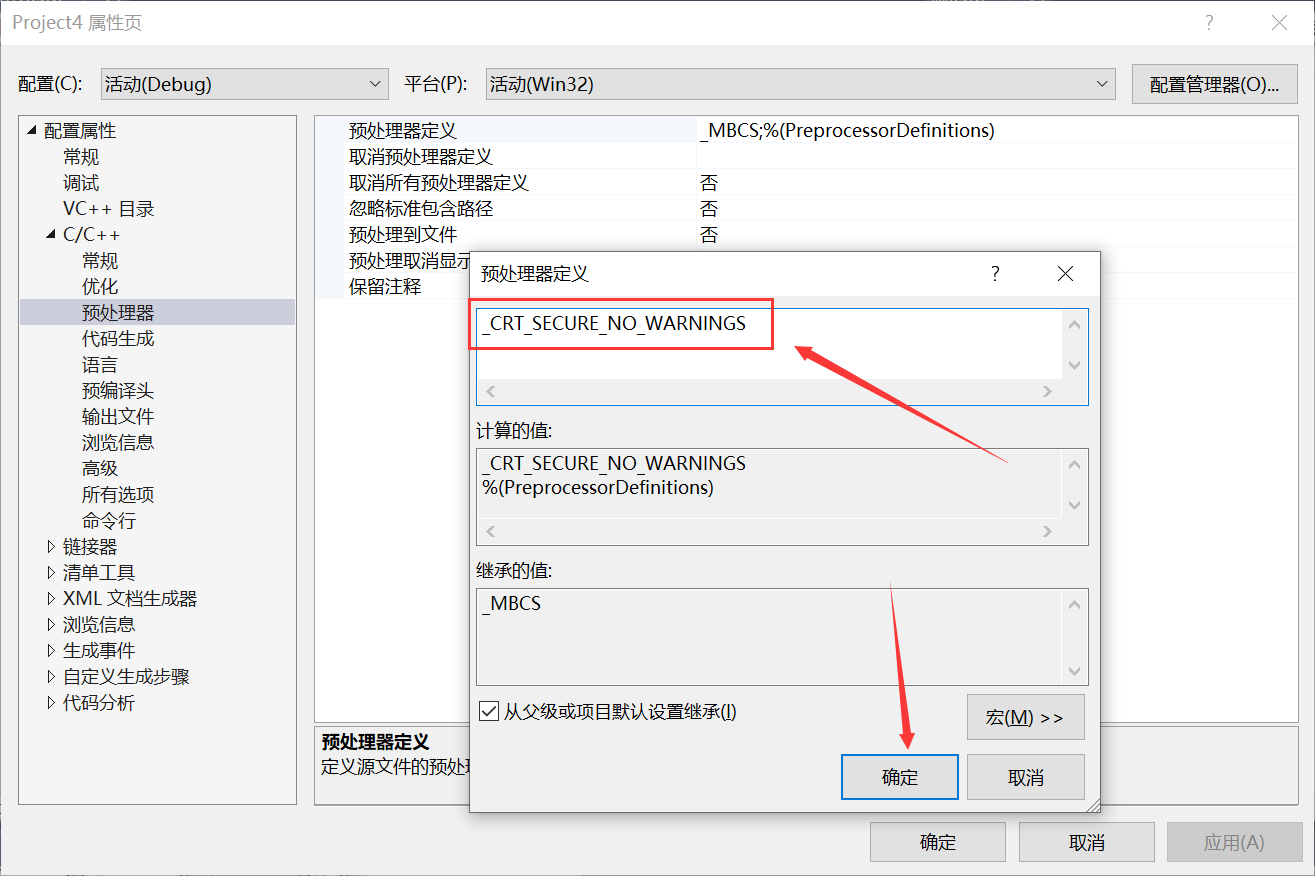The width and height of the screenshot is (1315, 876).
Task: Click the 宏(M) >> button
Action: point(1025,717)
